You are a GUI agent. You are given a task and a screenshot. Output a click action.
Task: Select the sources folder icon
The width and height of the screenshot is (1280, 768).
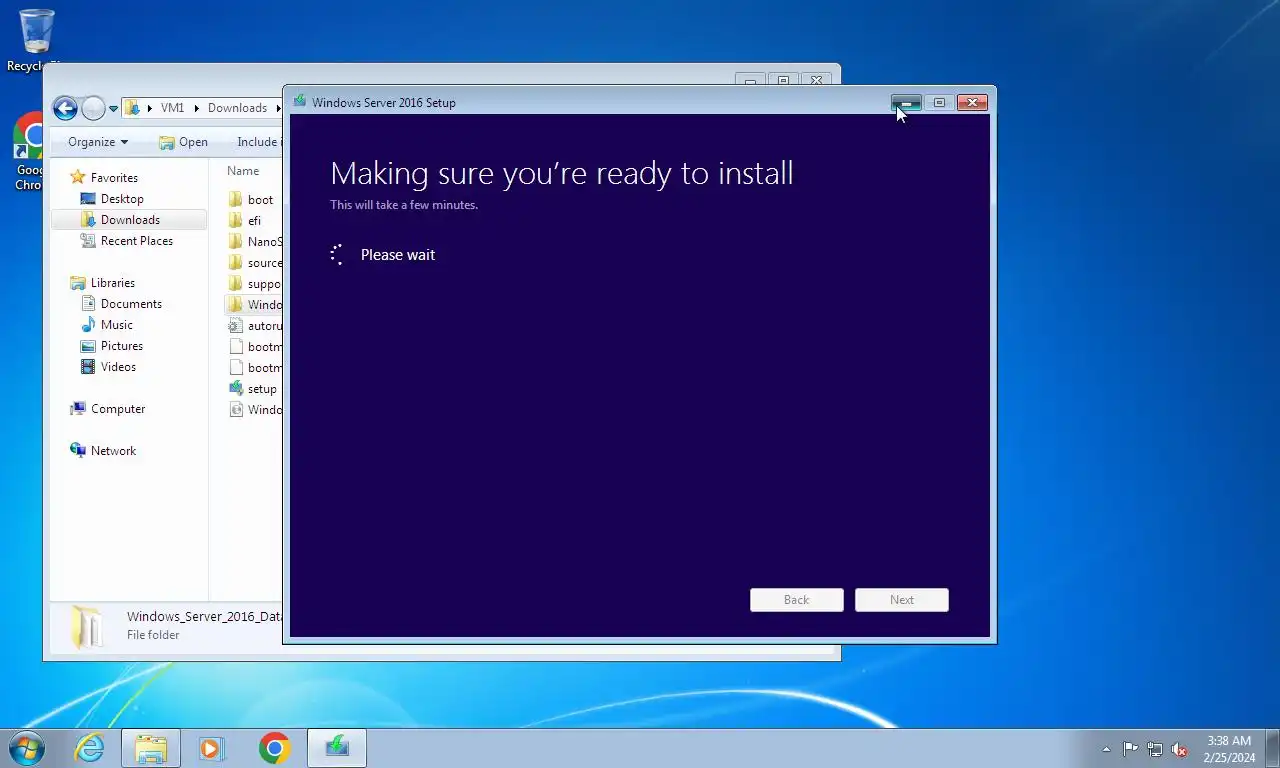pyautogui.click(x=236, y=263)
